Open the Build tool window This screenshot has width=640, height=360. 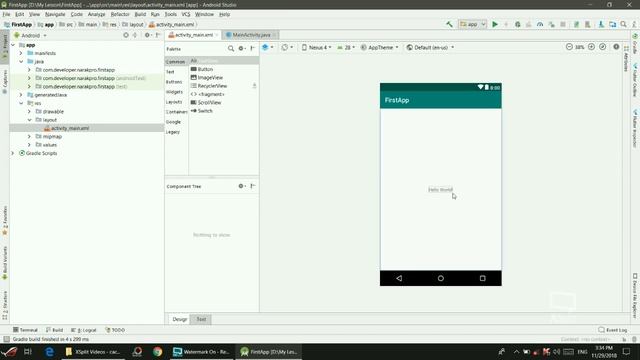(54, 330)
